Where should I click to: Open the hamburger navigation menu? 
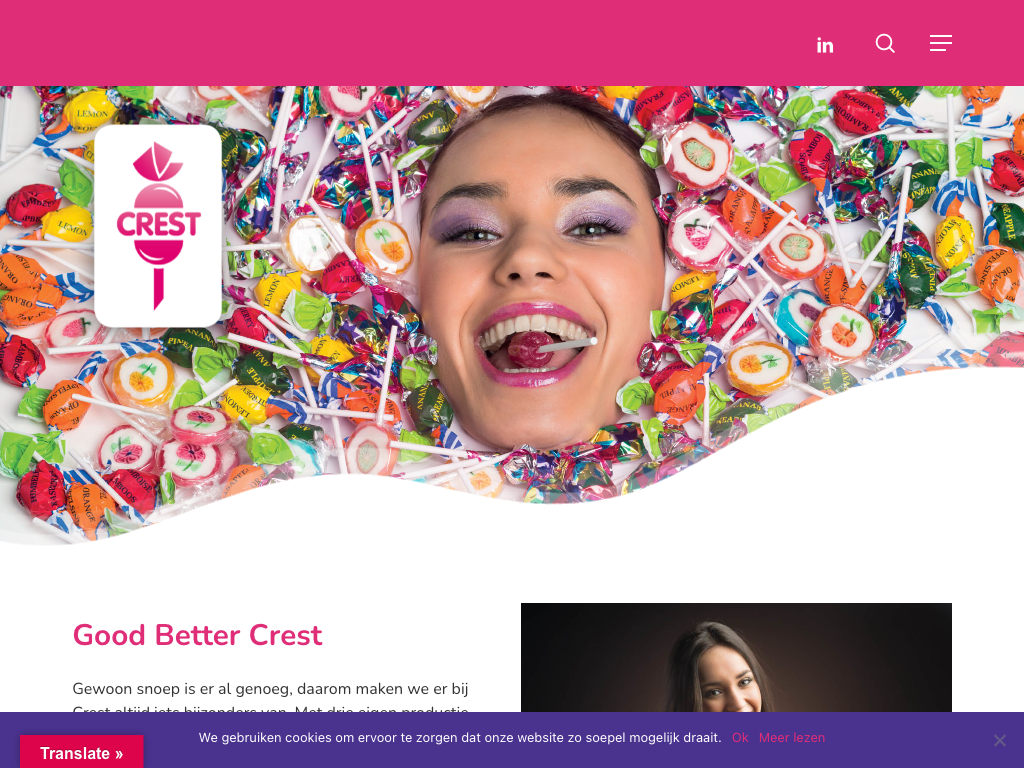point(940,43)
